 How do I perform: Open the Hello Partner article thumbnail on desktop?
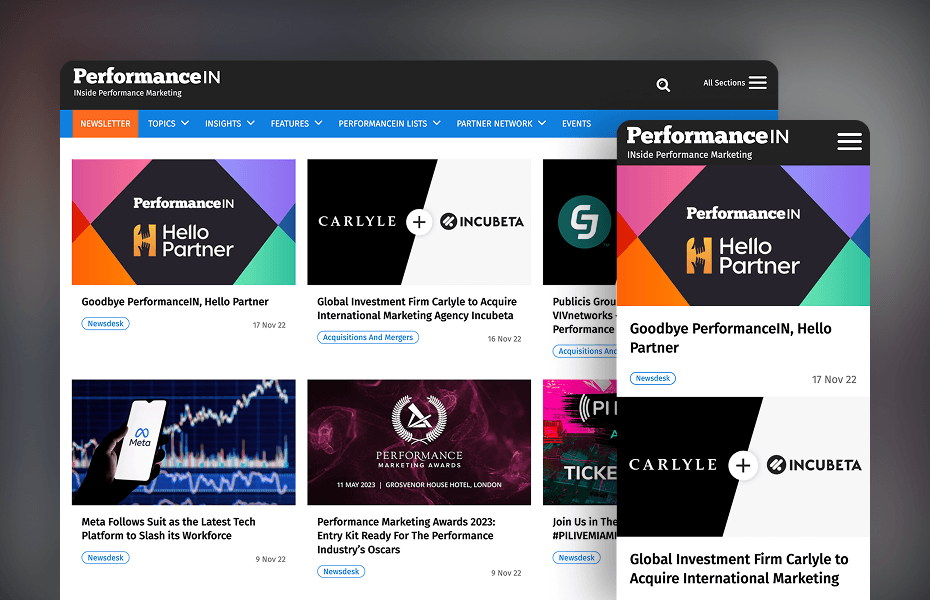point(184,222)
